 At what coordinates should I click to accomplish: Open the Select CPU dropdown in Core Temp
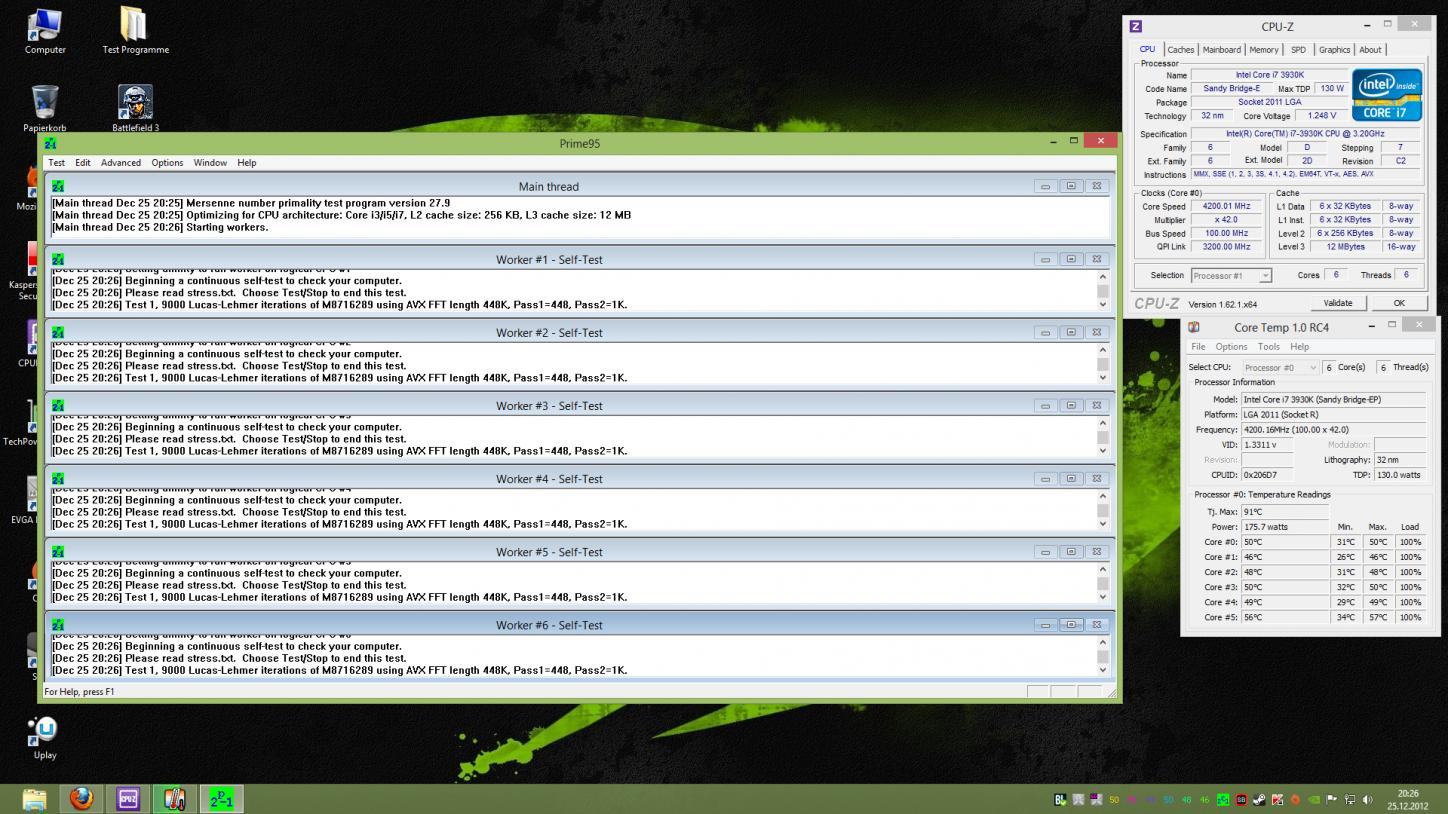[1280, 367]
